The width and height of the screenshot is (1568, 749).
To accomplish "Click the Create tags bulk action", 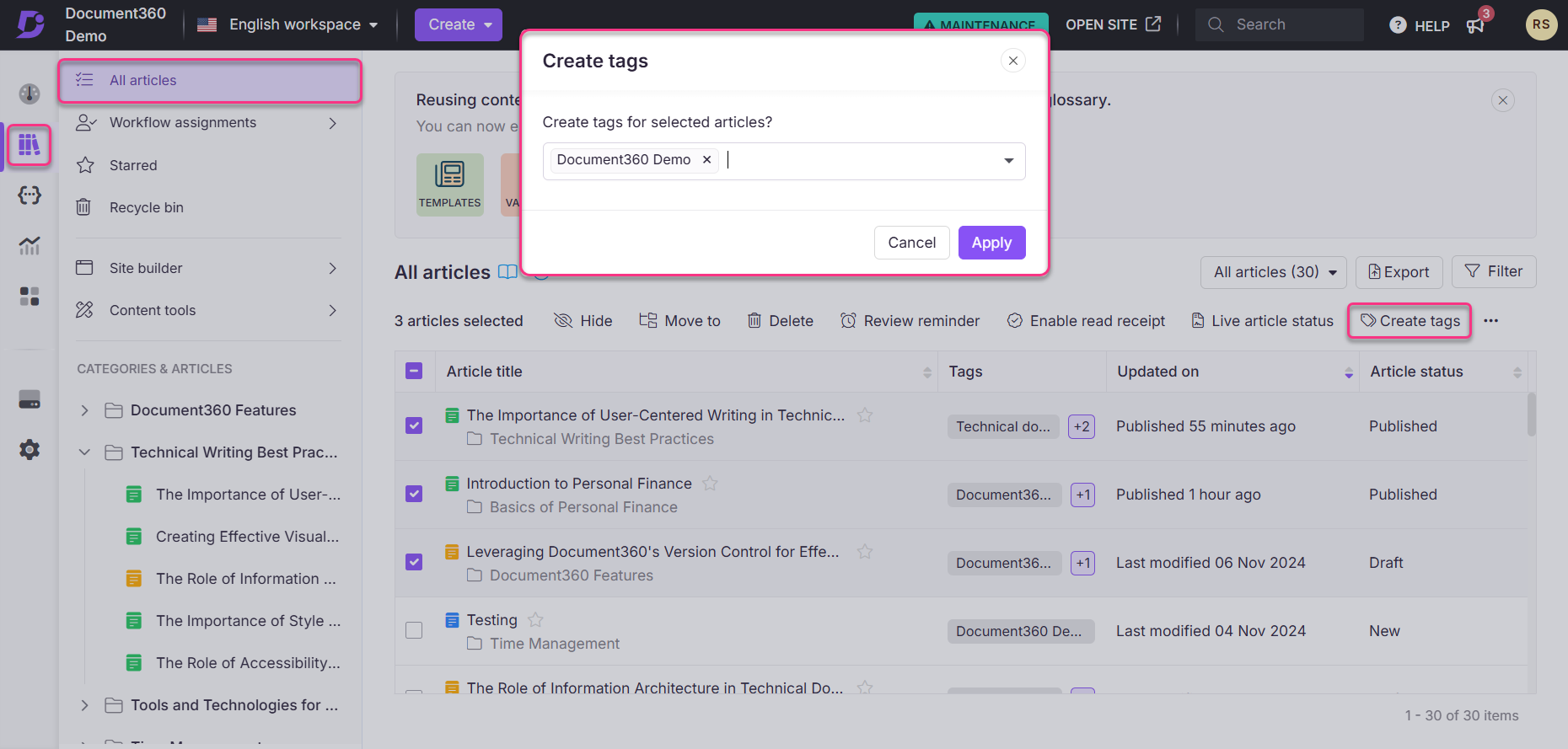I will point(1410,321).
